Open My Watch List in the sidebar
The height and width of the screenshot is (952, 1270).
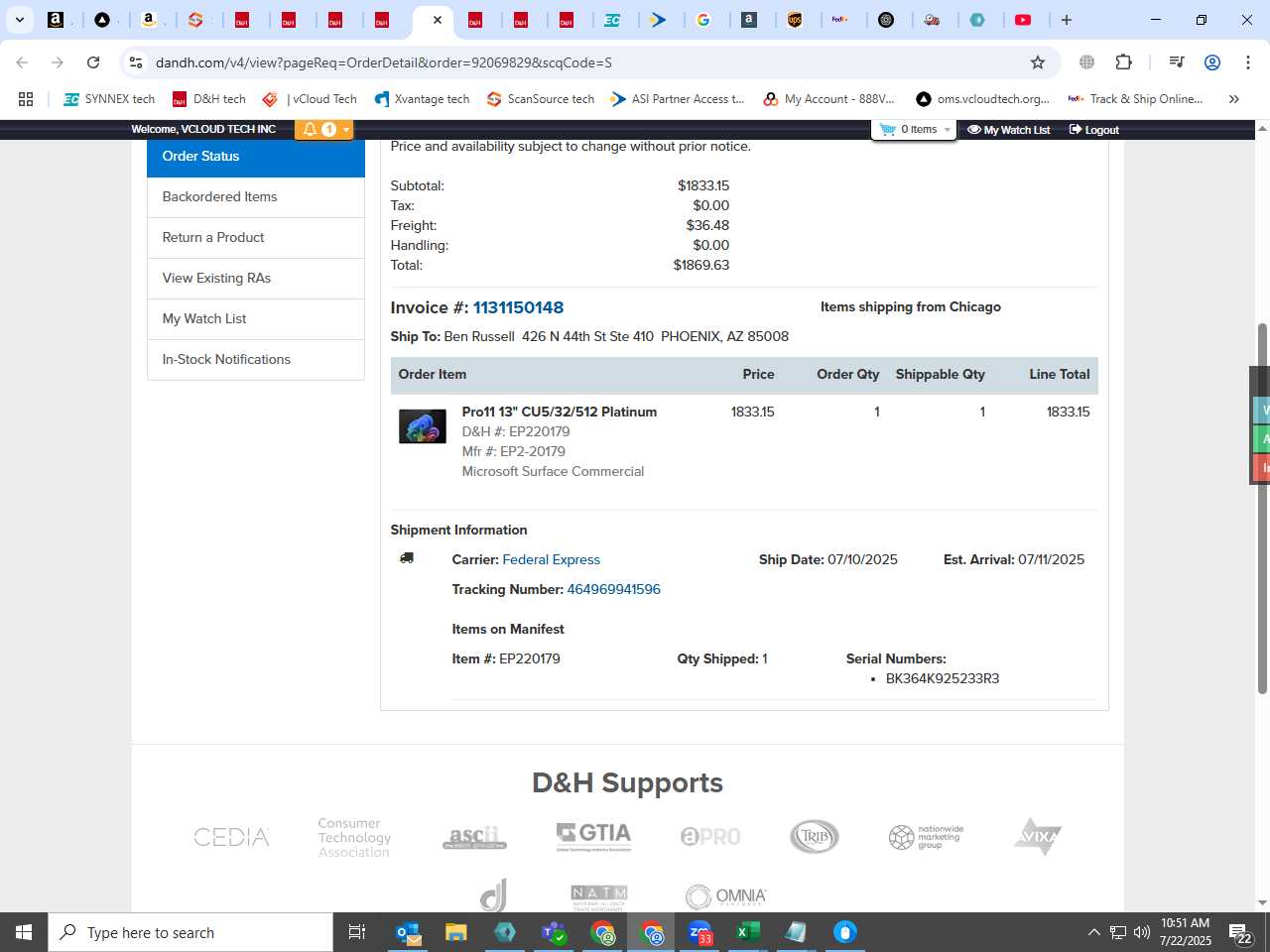[256, 319]
